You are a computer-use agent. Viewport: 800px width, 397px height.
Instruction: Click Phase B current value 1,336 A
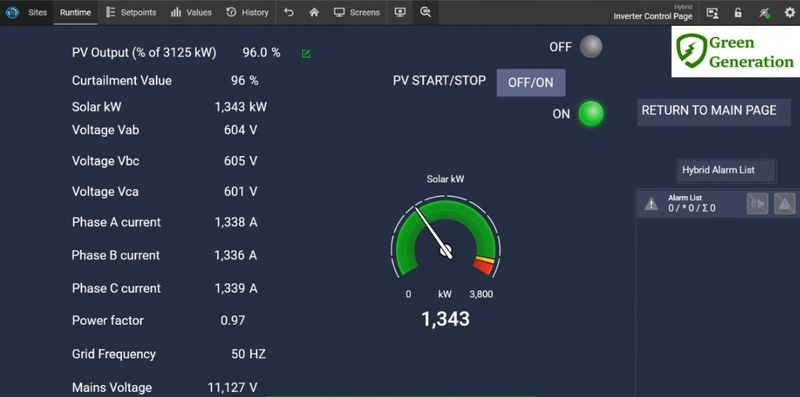tap(236, 255)
